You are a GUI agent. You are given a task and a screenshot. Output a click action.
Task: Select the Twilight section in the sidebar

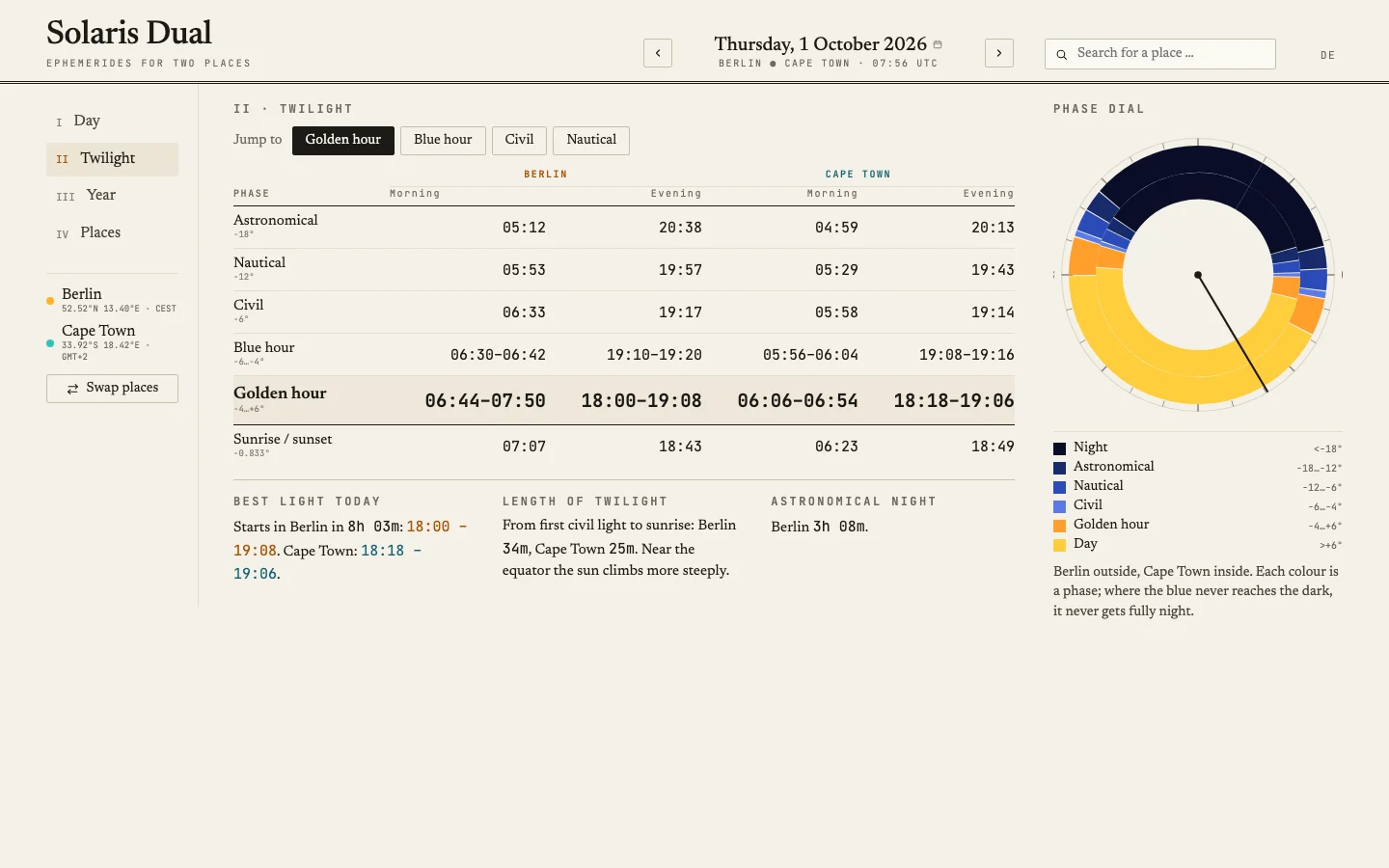pyautogui.click(x=112, y=159)
